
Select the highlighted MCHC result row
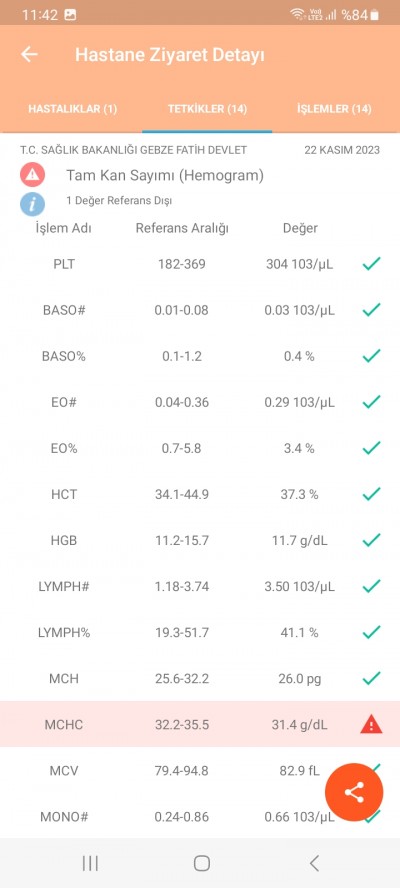[200, 724]
